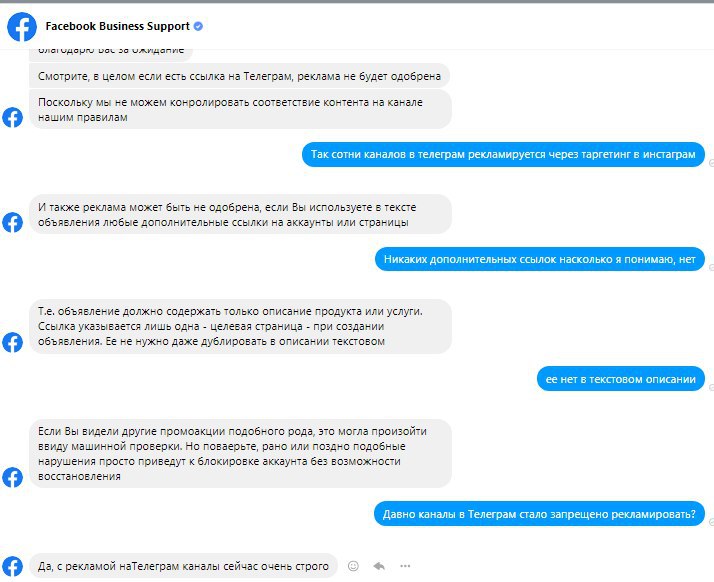Click the message 'И также реклама может быть не одобрена'
Image resolution: width=714 pixels, height=582 pixels.
(x=240, y=214)
